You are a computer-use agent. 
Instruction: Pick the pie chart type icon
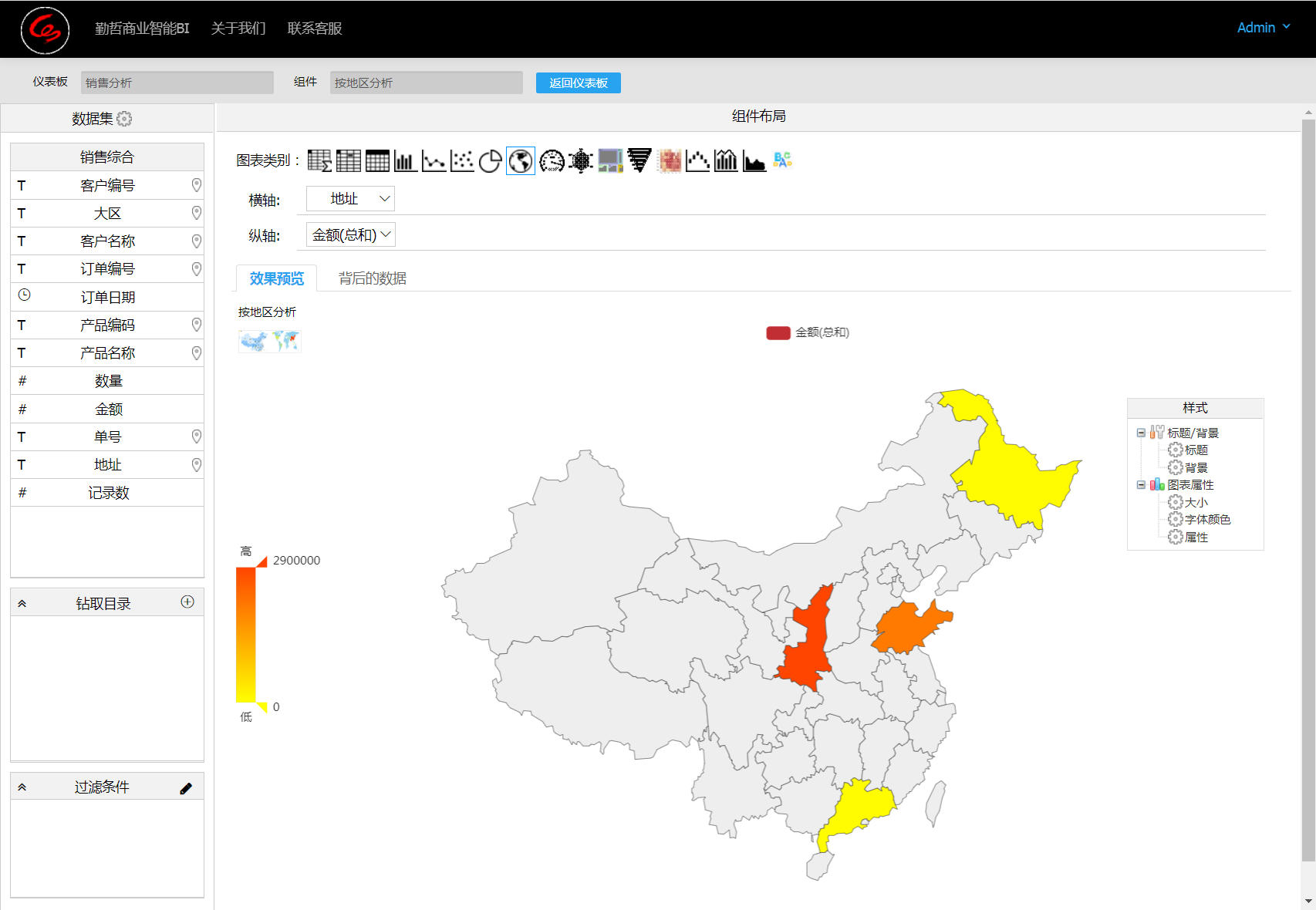pyautogui.click(x=491, y=161)
